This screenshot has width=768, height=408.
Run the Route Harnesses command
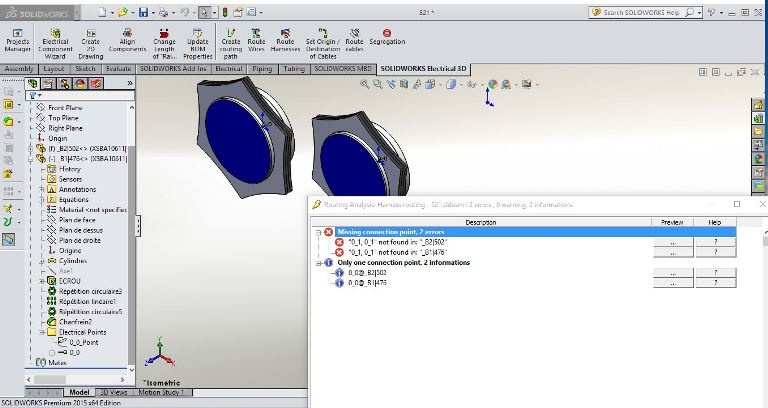[285, 40]
